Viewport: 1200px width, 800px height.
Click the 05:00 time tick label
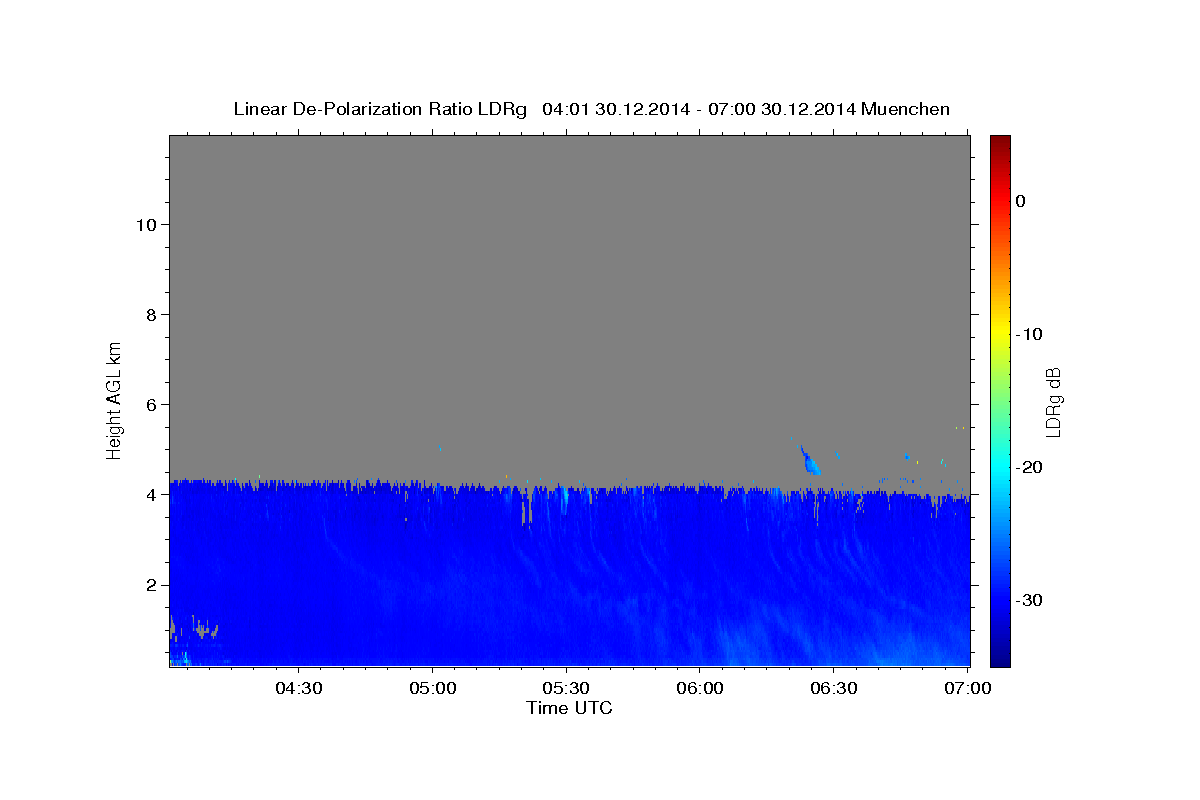(x=432, y=689)
